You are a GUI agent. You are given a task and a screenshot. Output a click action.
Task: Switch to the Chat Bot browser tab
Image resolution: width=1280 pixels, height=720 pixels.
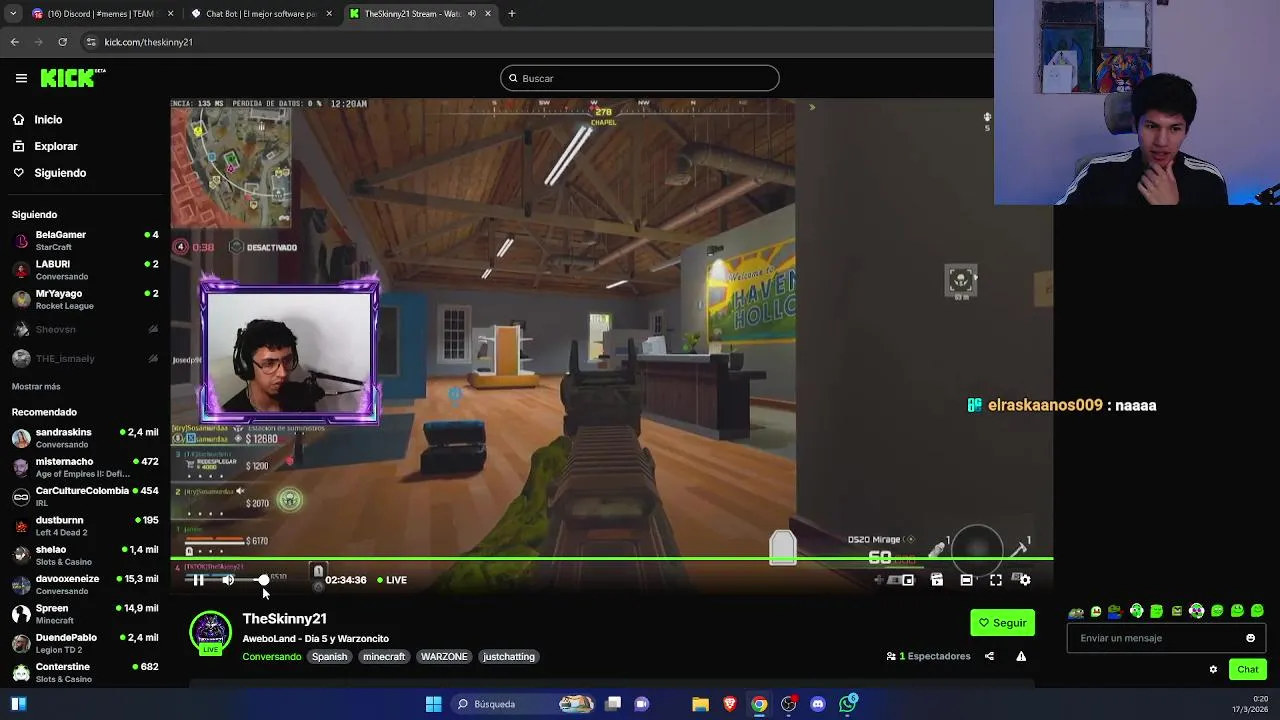(x=262, y=14)
